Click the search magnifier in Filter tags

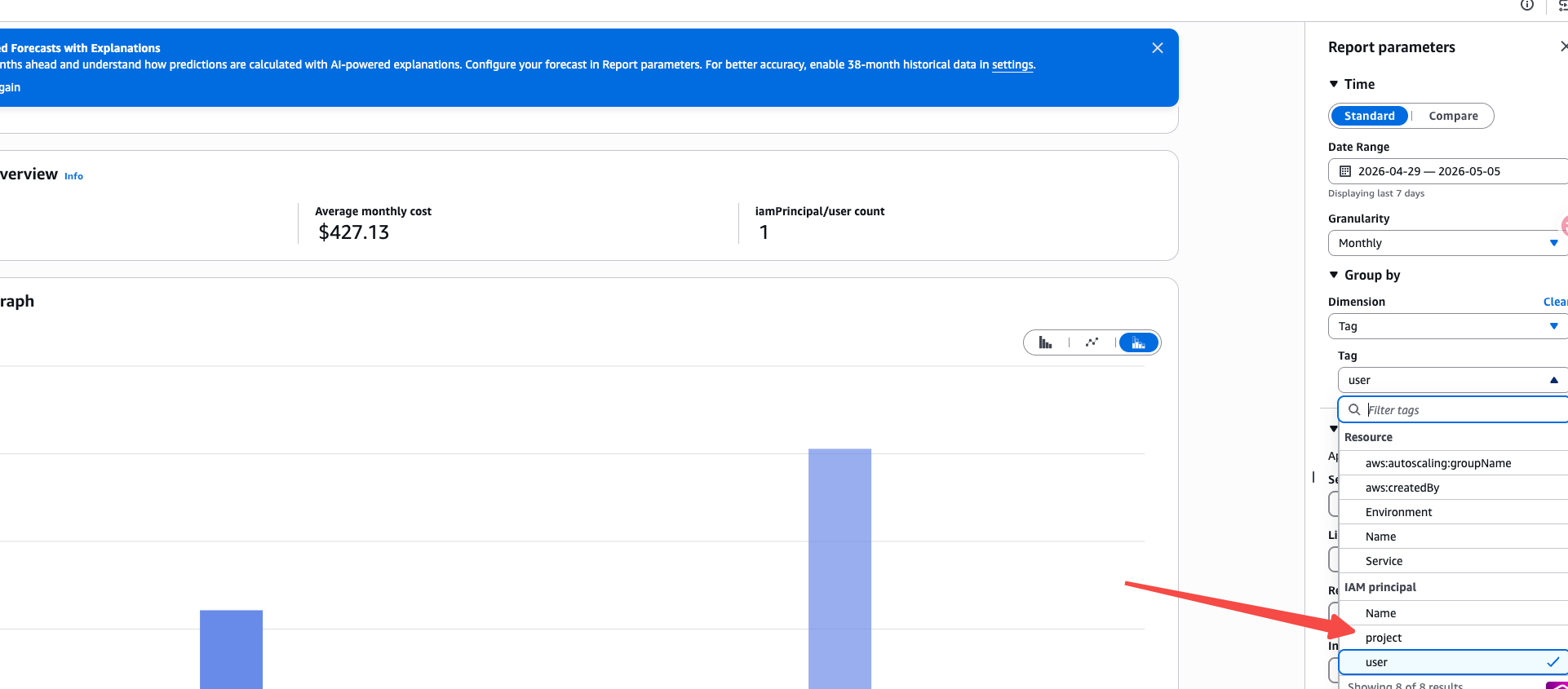pos(1354,409)
